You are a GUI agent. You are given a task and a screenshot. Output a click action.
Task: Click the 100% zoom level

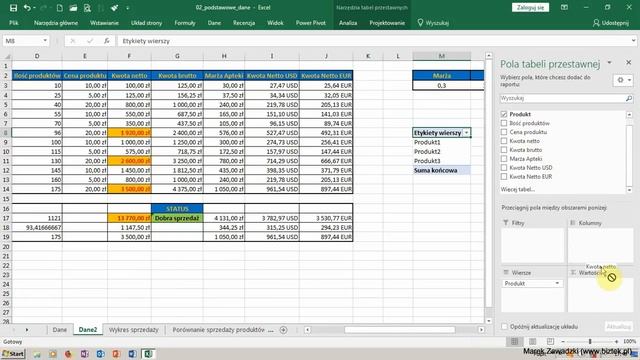629,341
